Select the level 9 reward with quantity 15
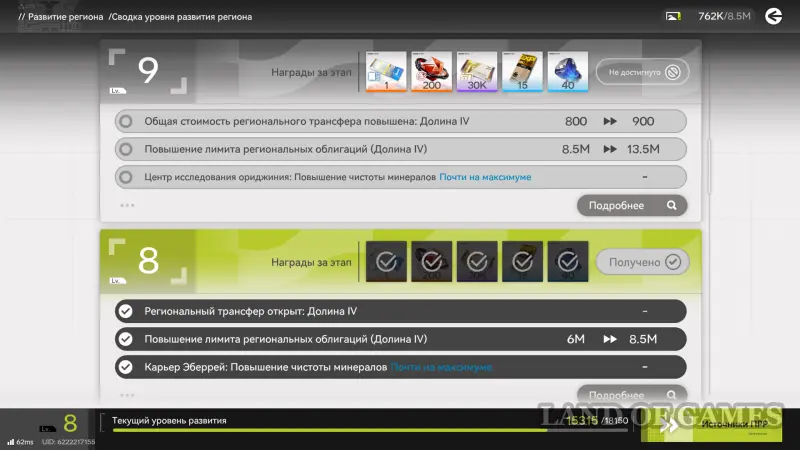This screenshot has width=800, height=450. (521, 72)
